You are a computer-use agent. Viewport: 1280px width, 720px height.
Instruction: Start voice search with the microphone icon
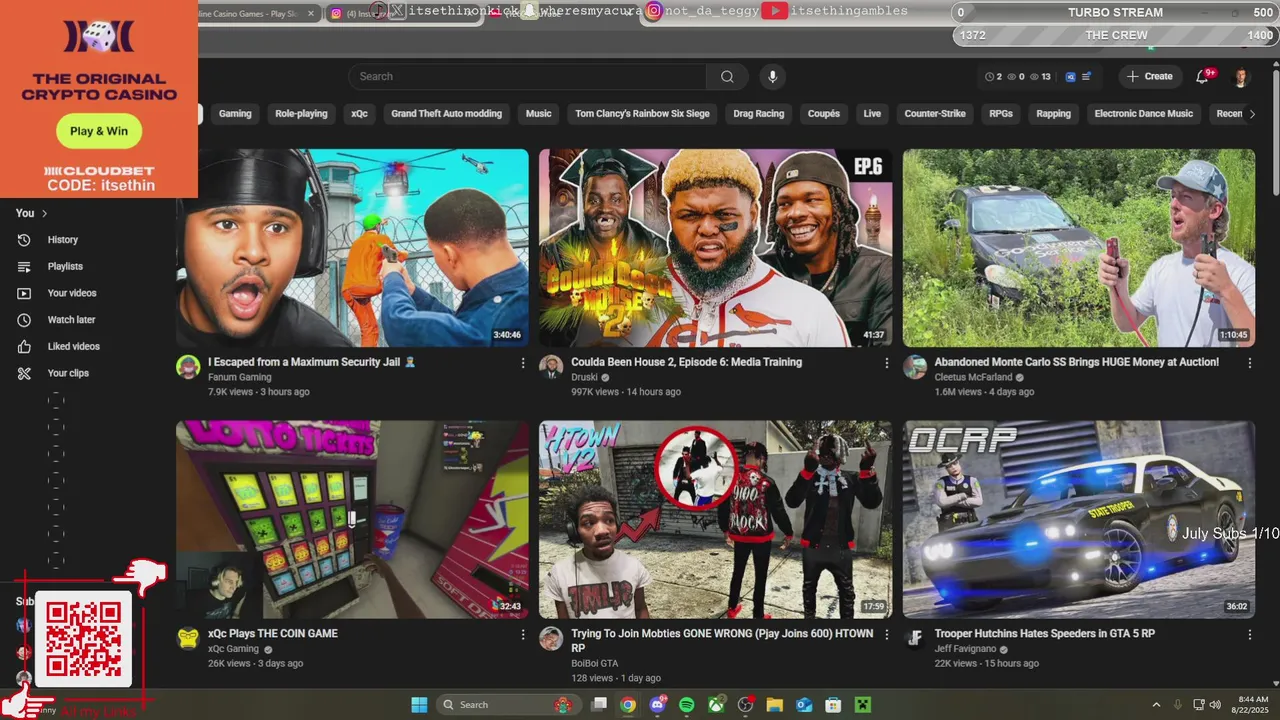(x=771, y=76)
